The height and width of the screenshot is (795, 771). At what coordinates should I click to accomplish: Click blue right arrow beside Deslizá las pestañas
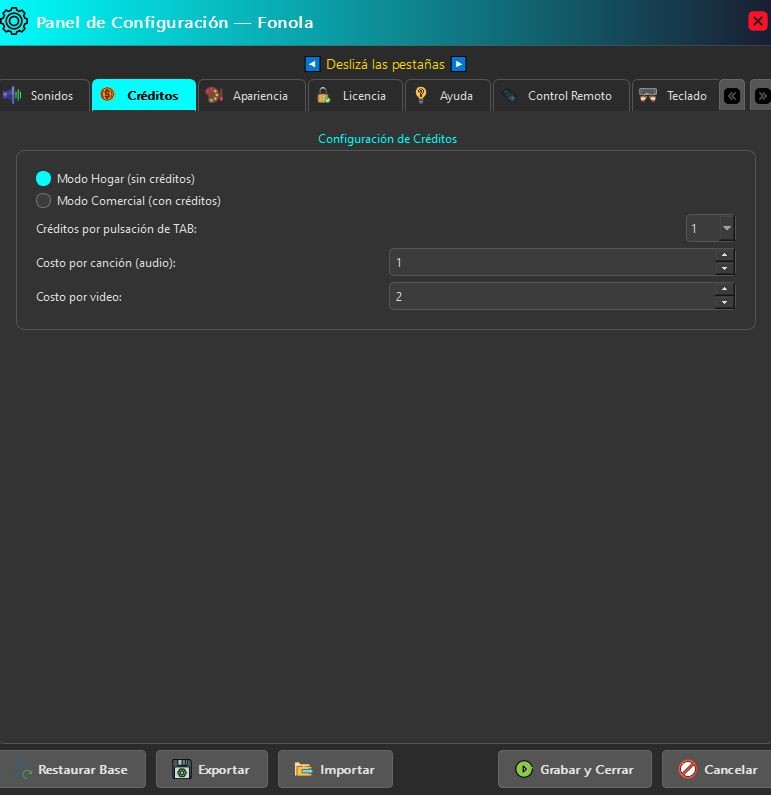pyautogui.click(x=459, y=64)
